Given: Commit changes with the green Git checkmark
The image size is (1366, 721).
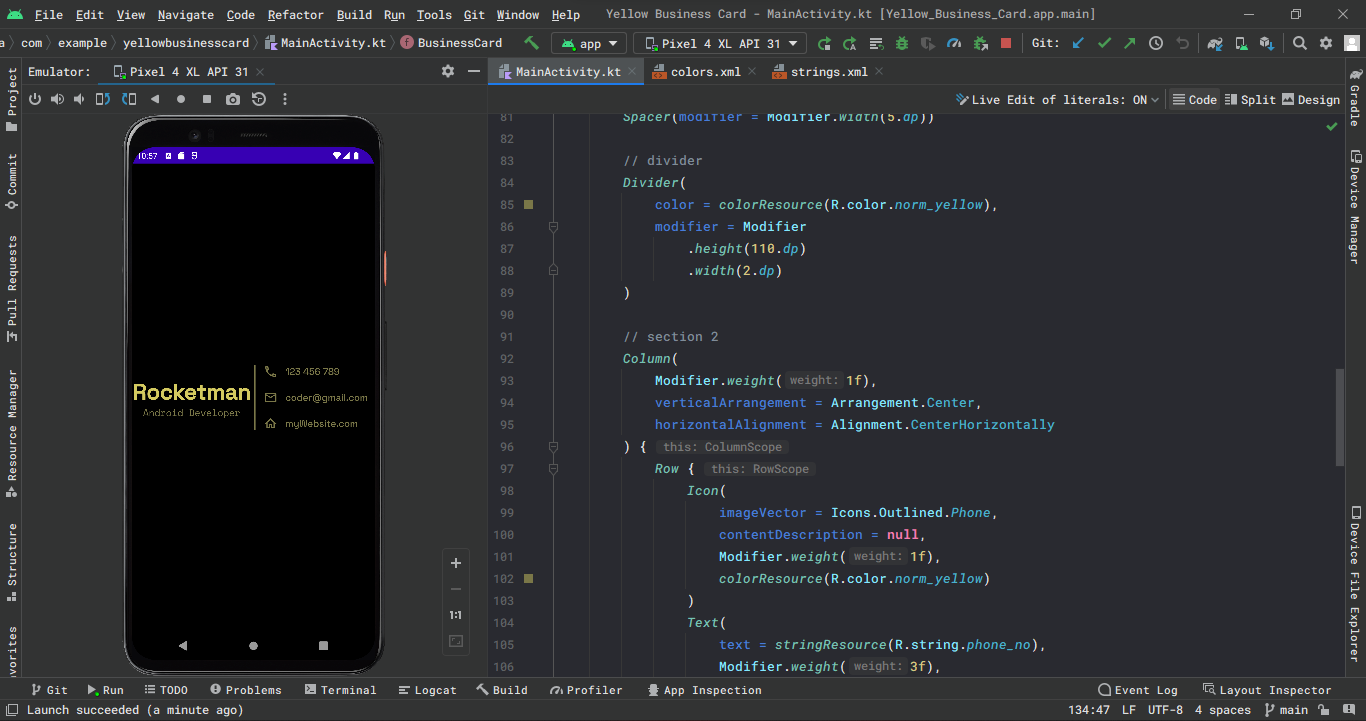Looking at the screenshot, I should point(1102,42).
